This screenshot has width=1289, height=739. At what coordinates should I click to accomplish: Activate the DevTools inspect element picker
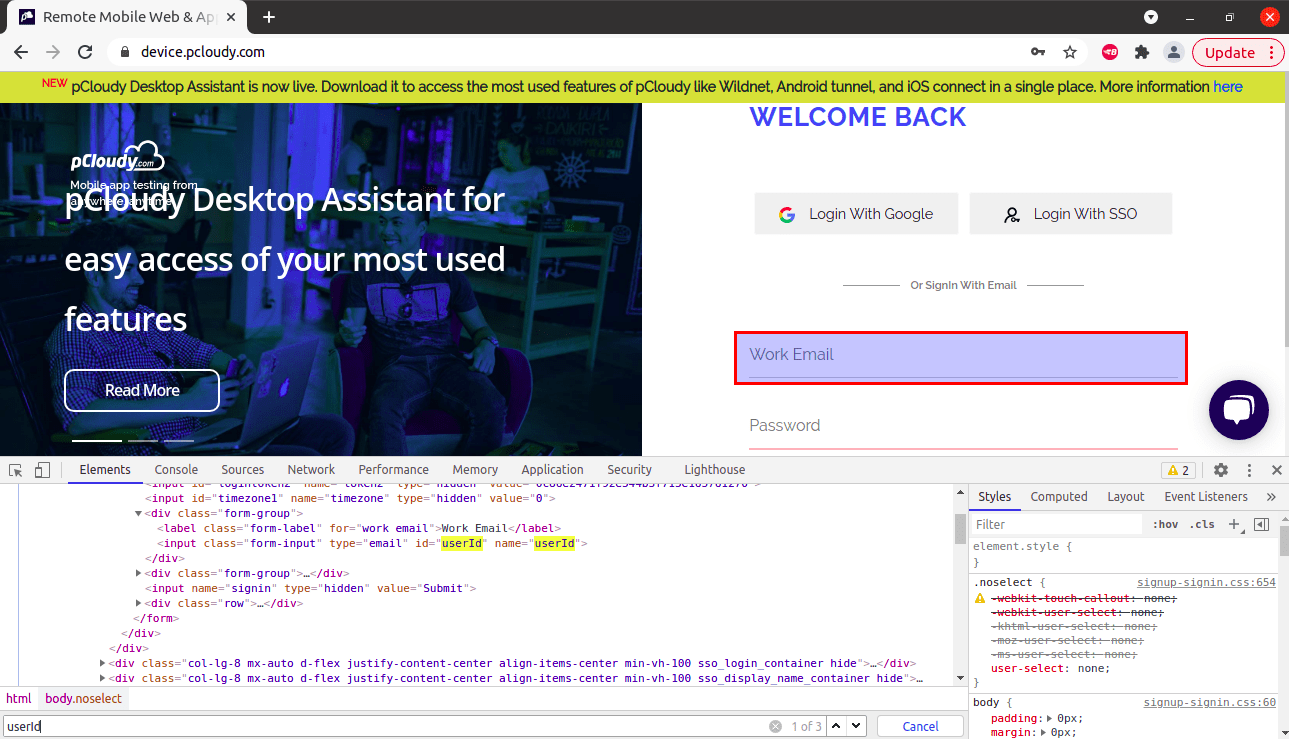click(x=16, y=470)
